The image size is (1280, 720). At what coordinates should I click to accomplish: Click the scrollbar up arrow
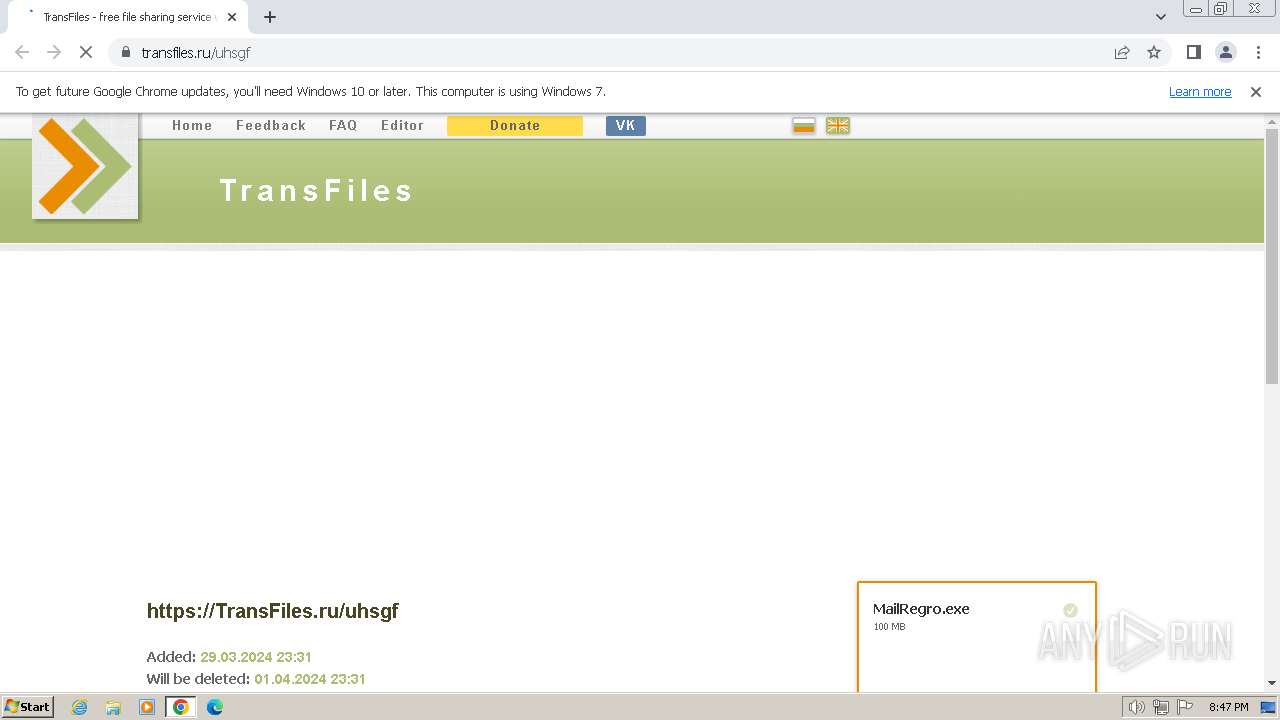1272,121
